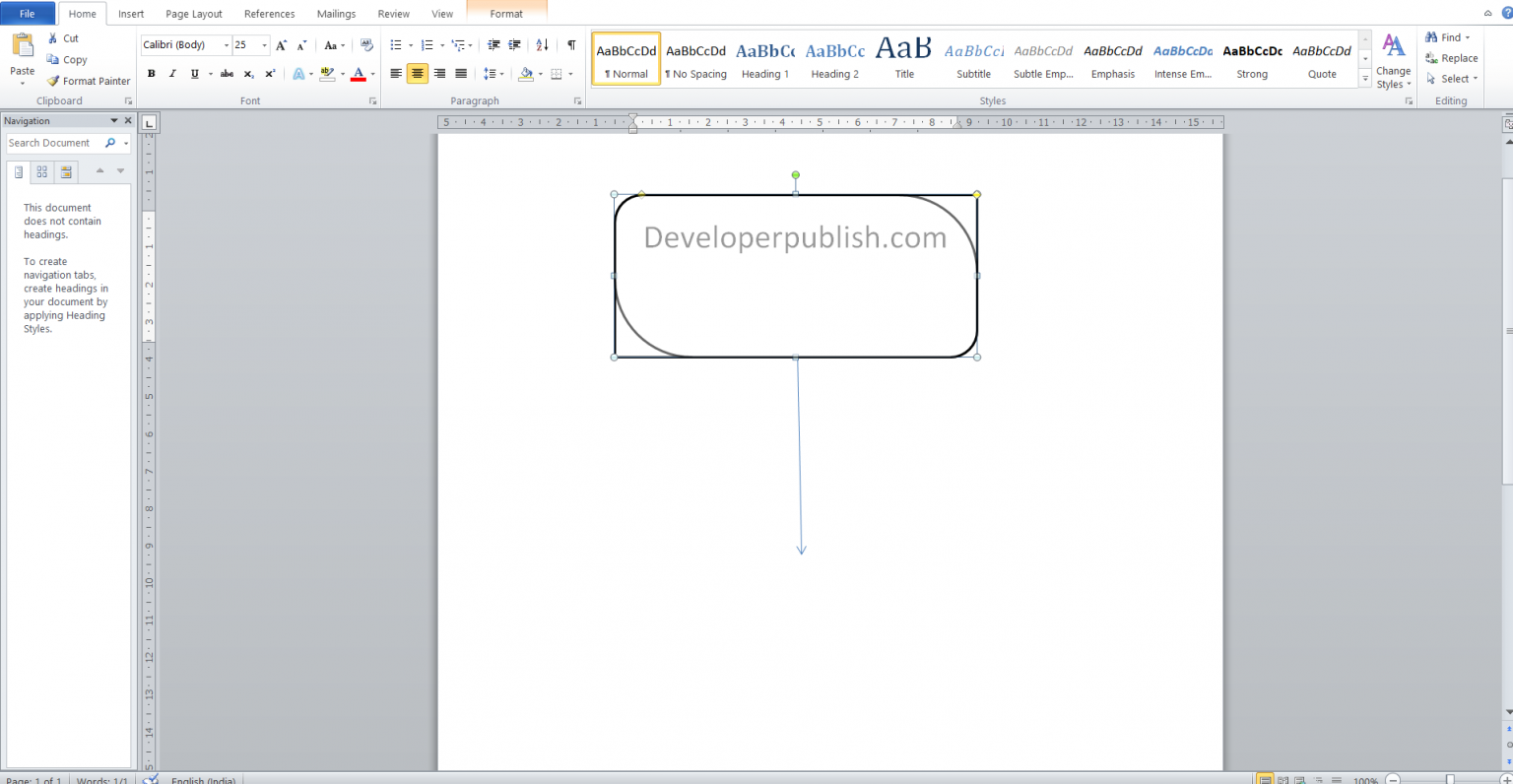This screenshot has height=784, width=1513.
Task: Switch to the Page Layout ribbon tab
Action: point(194,13)
